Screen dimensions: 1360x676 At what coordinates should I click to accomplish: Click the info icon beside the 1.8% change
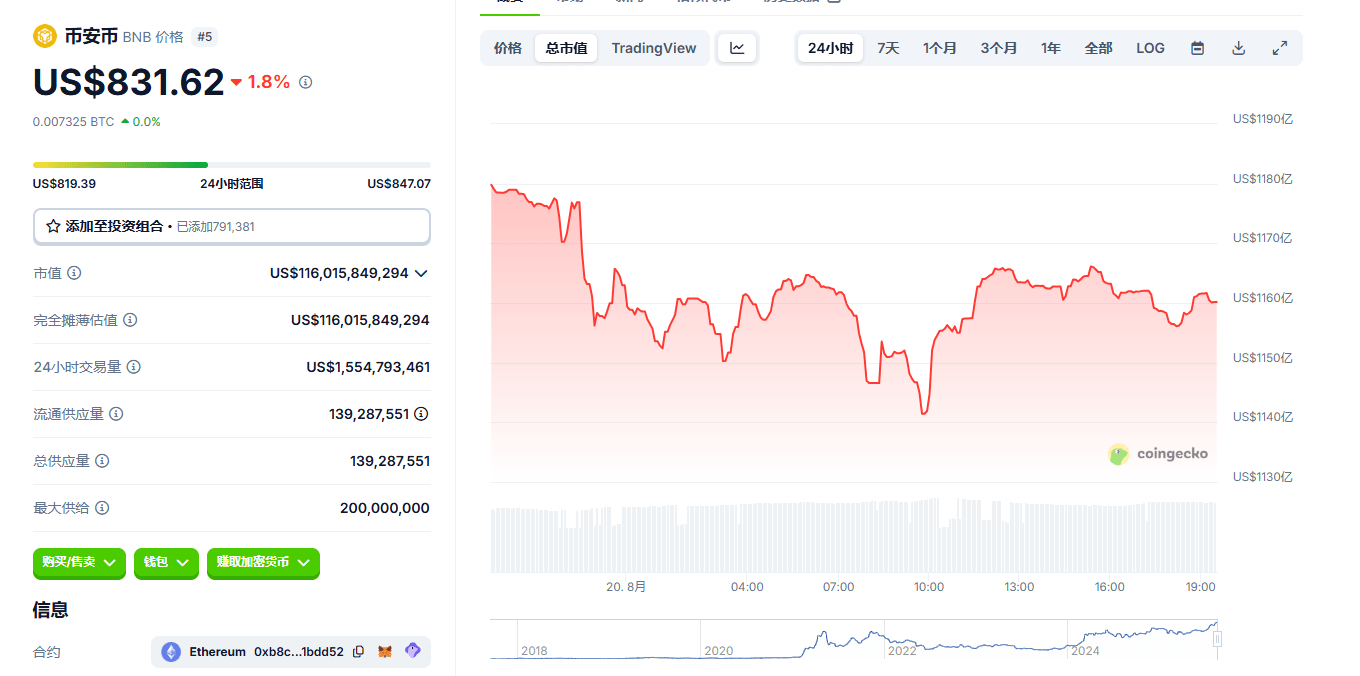pyautogui.click(x=306, y=82)
